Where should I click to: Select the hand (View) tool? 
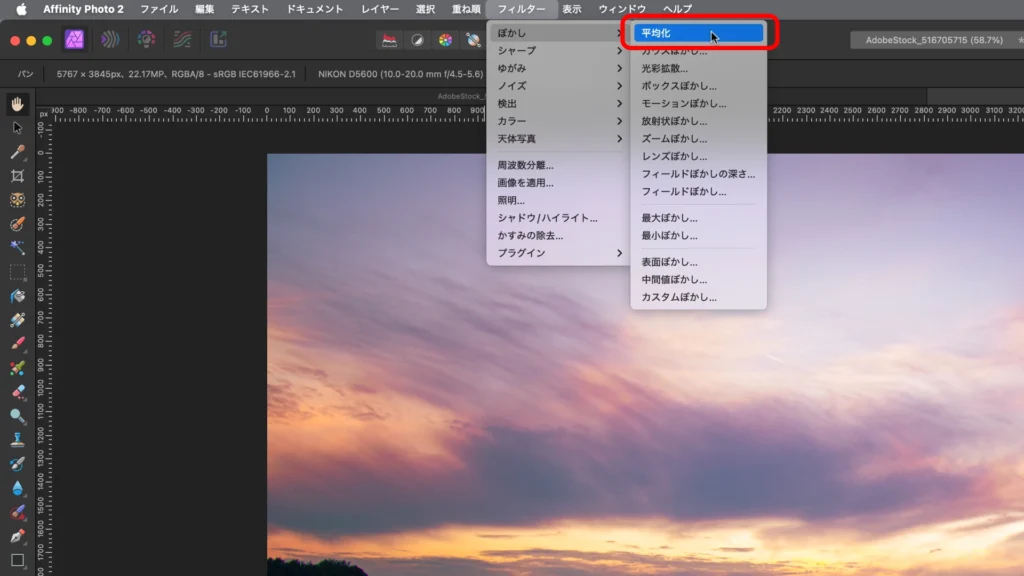[17, 104]
